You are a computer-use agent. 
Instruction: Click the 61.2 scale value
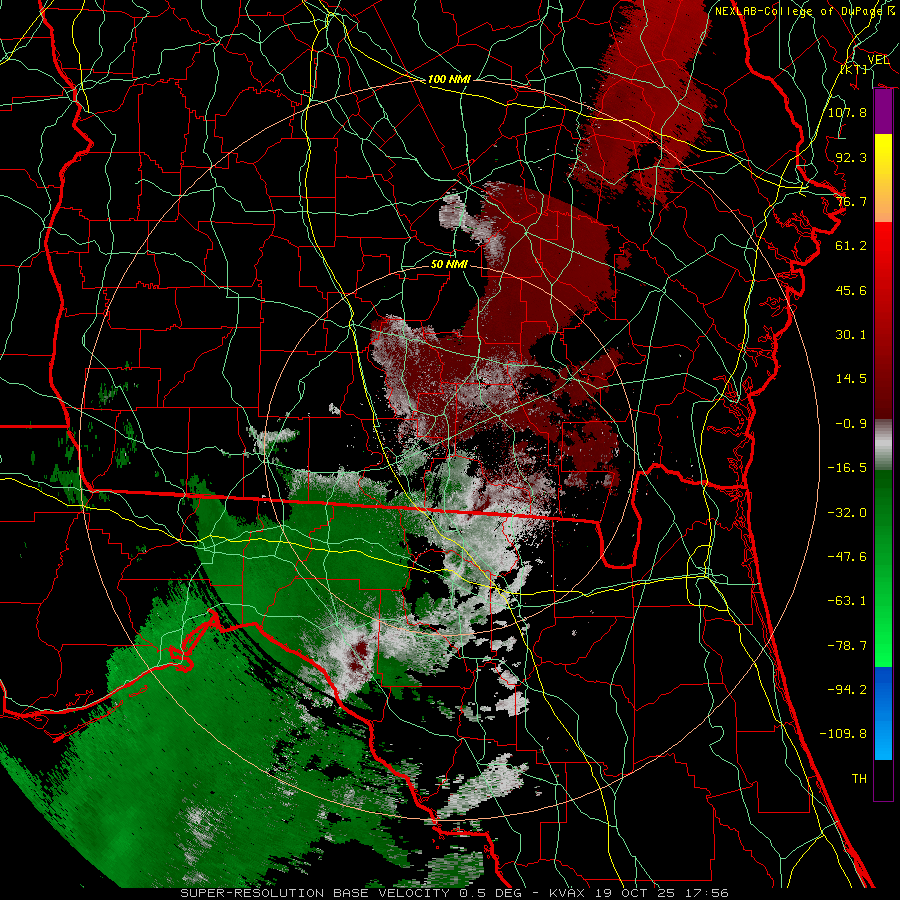(851, 246)
